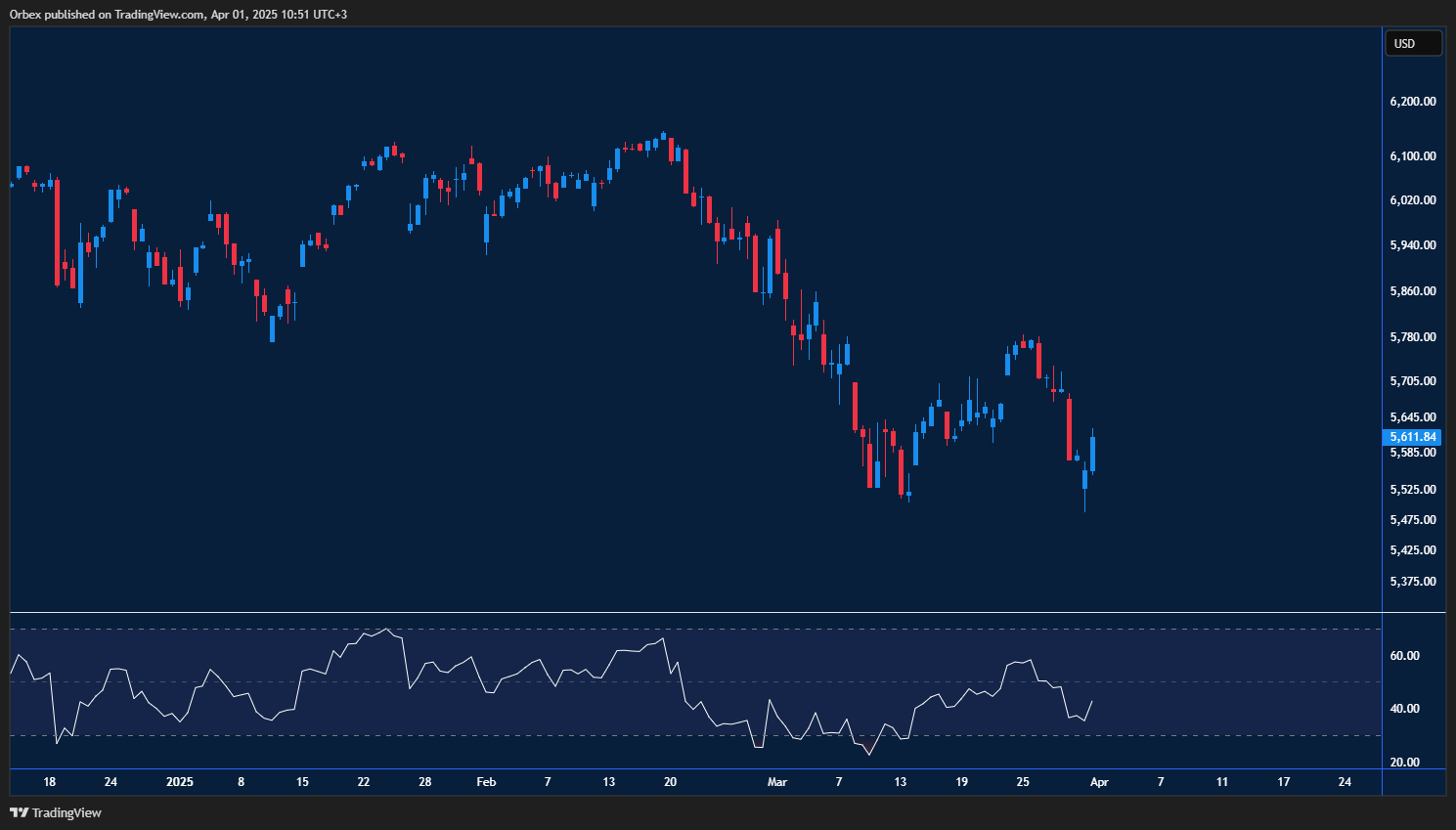Select the RSI indicator line at its lowest dip
The height and width of the screenshot is (830, 1456).
click(869, 755)
